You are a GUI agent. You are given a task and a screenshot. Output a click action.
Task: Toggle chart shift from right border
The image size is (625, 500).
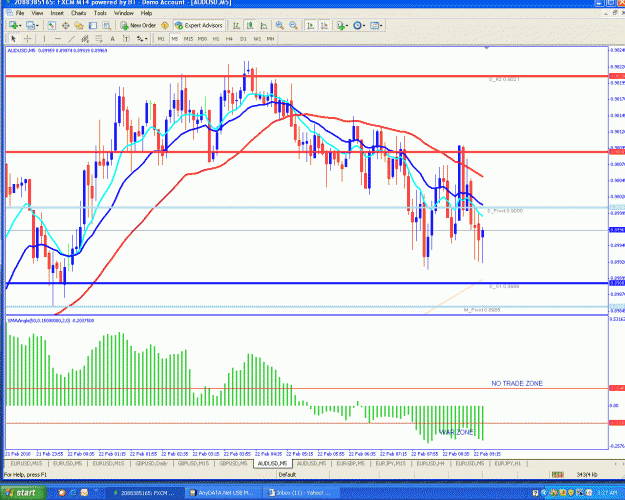(x=324, y=26)
